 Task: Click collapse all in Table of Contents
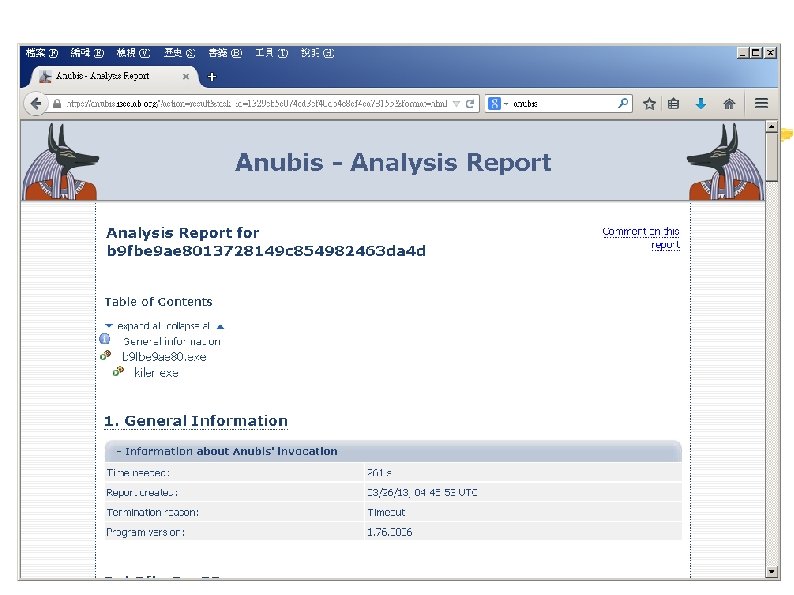click(x=187, y=326)
